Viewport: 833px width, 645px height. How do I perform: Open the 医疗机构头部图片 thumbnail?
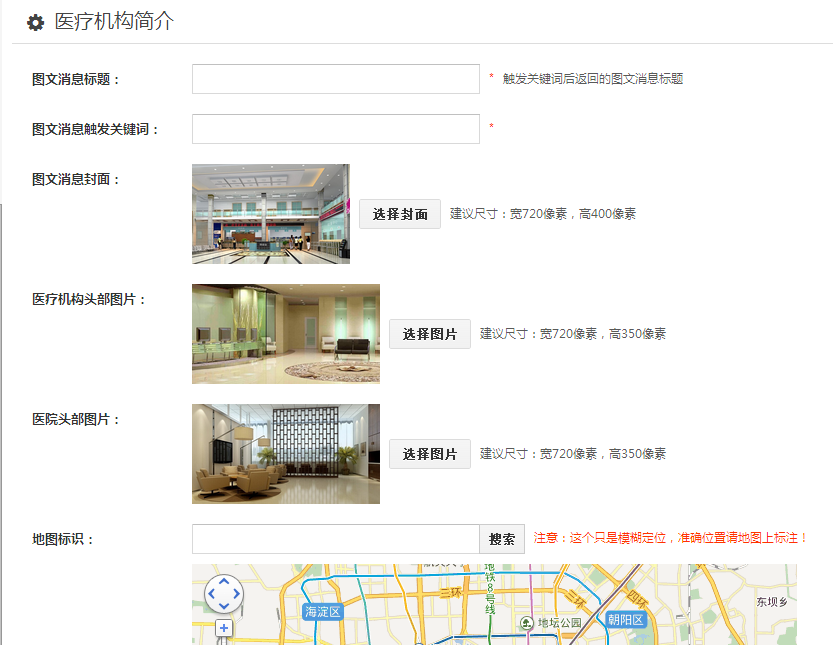coord(285,334)
